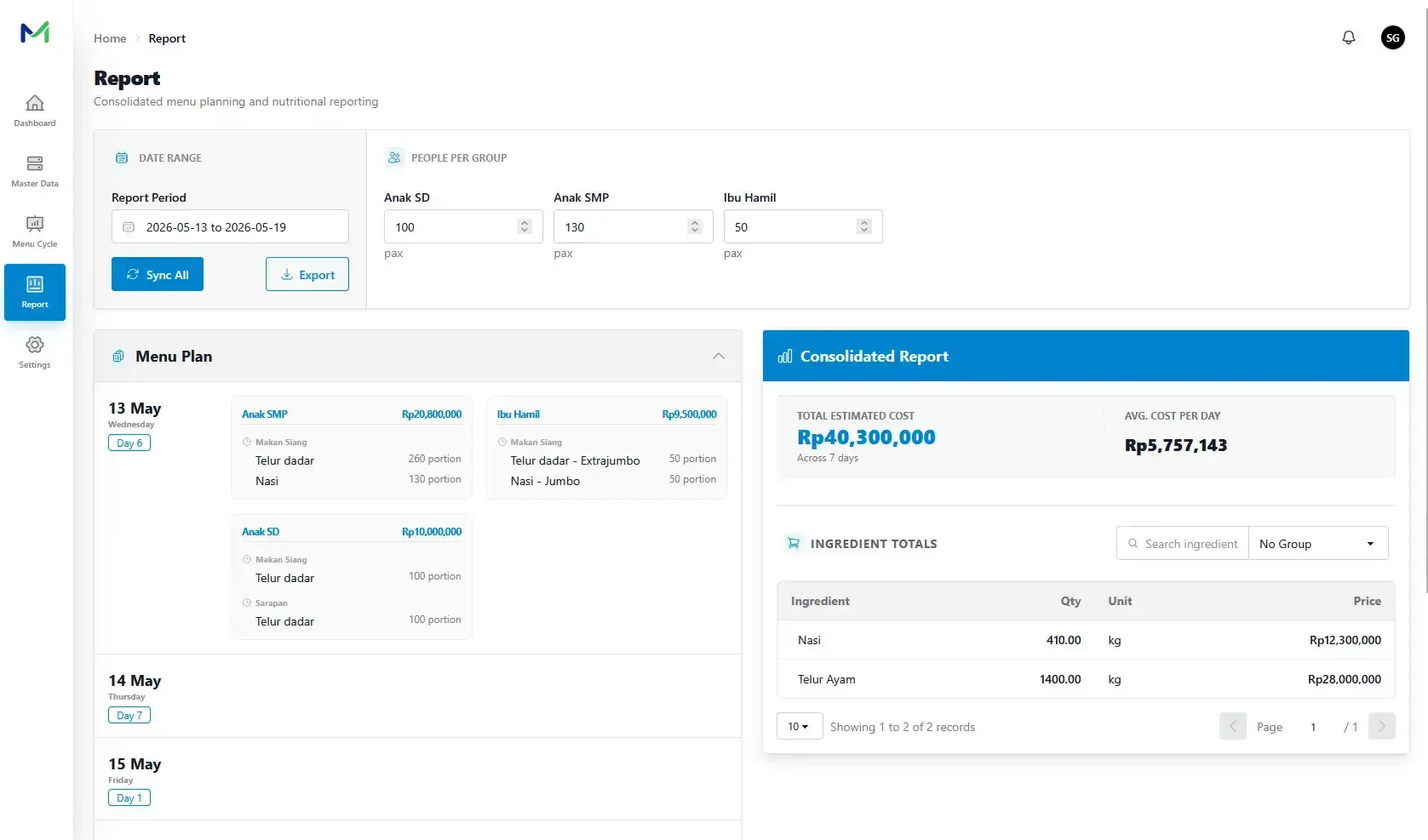
Task: Sort by the Price column header
Action: (1367, 601)
